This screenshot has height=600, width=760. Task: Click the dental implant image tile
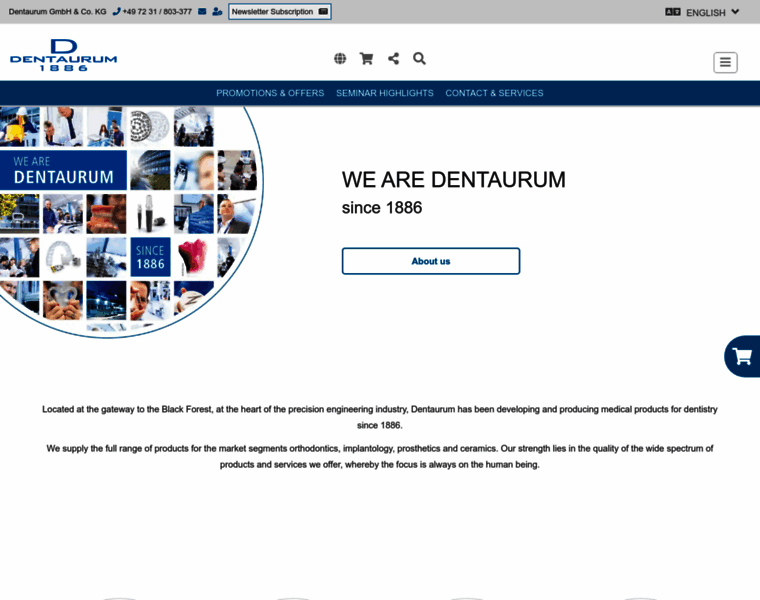[x=150, y=214]
